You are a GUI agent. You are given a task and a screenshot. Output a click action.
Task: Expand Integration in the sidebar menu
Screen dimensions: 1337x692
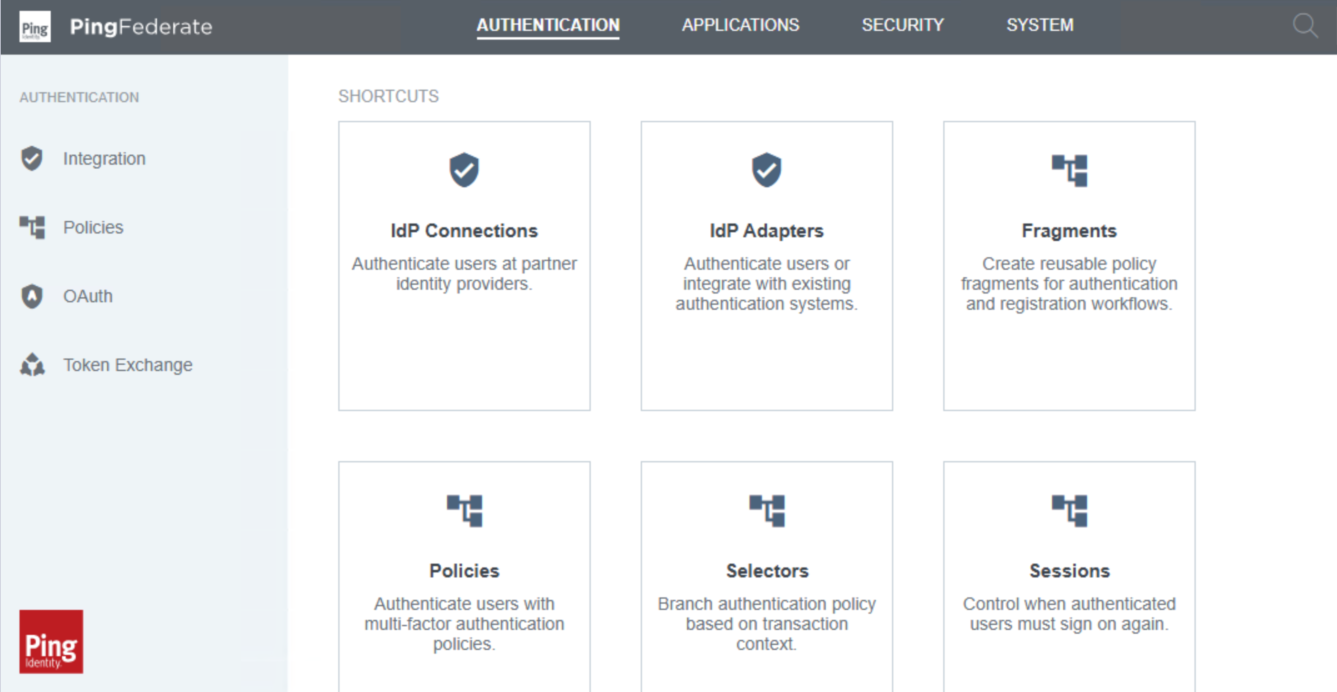tap(104, 159)
